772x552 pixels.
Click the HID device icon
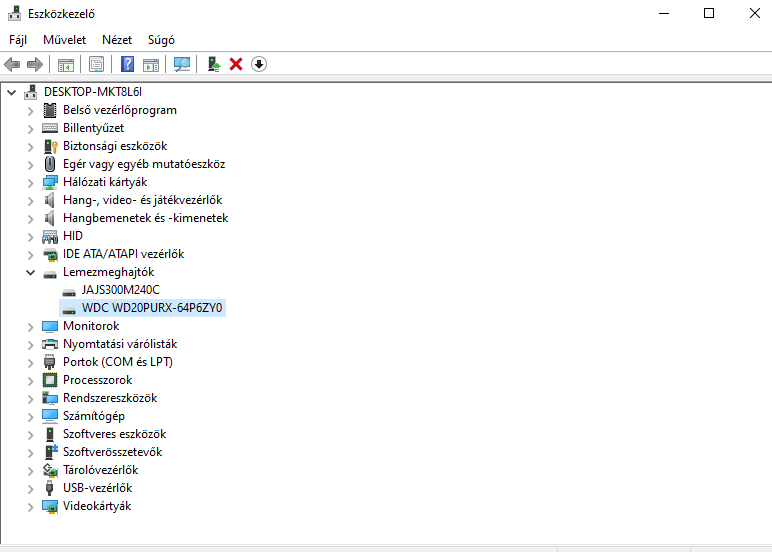[x=50, y=237]
